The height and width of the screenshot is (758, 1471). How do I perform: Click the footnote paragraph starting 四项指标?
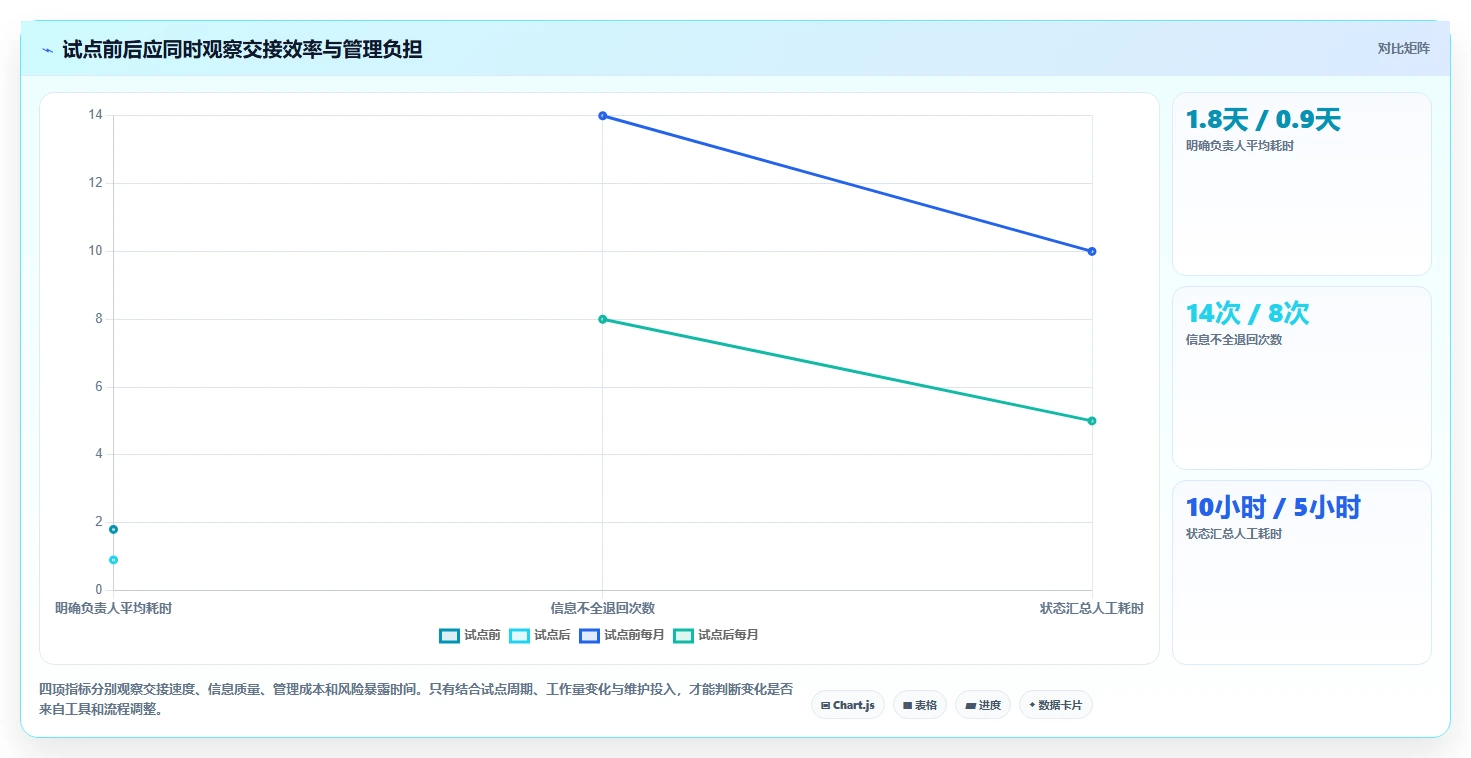point(416,699)
